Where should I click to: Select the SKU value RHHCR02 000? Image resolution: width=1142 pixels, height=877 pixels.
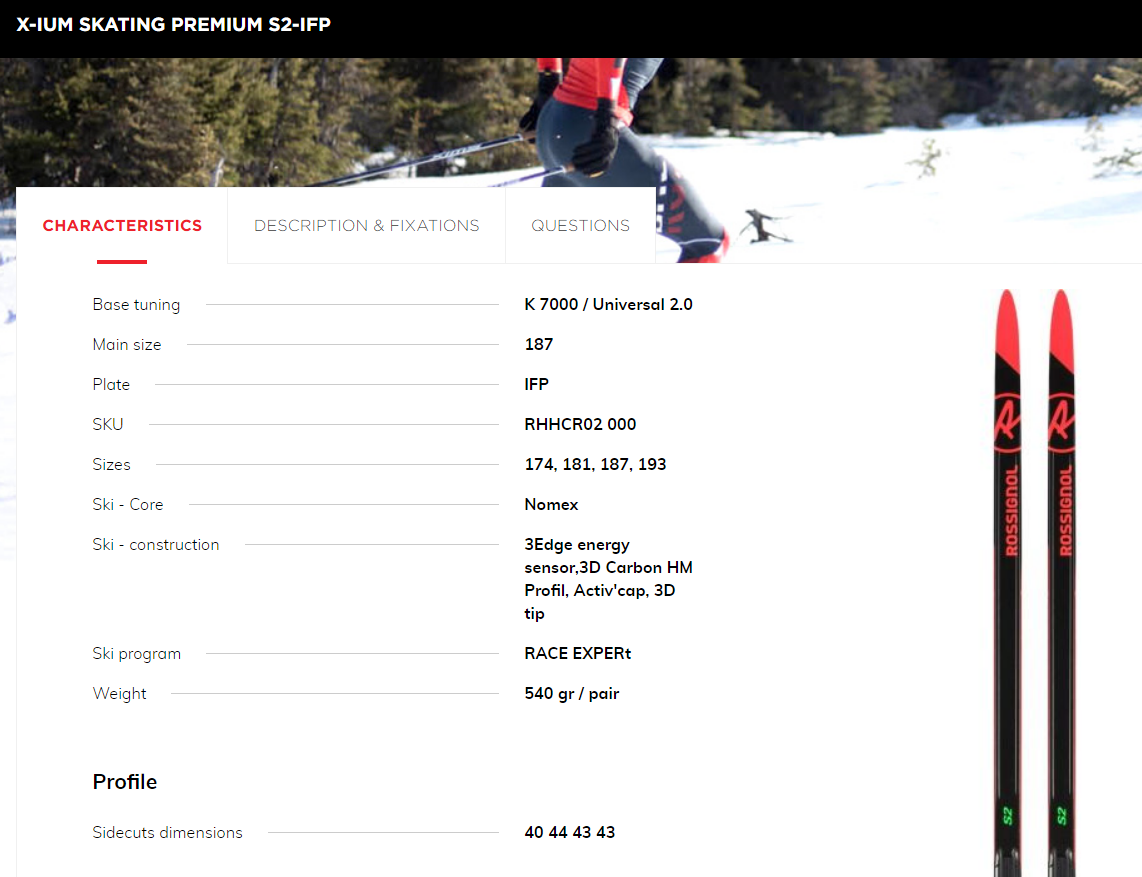click(580, 424)
